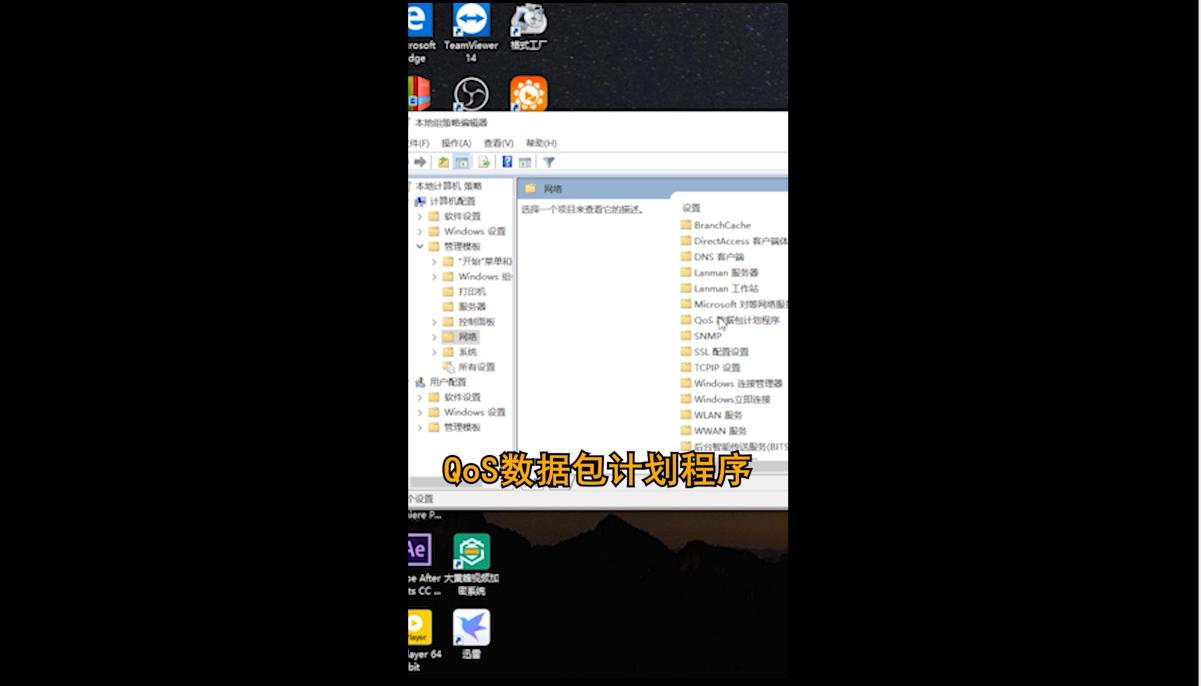The image size is (1201, 686).
Task: Click the back navigation arrow button
Action: point(410,161)
